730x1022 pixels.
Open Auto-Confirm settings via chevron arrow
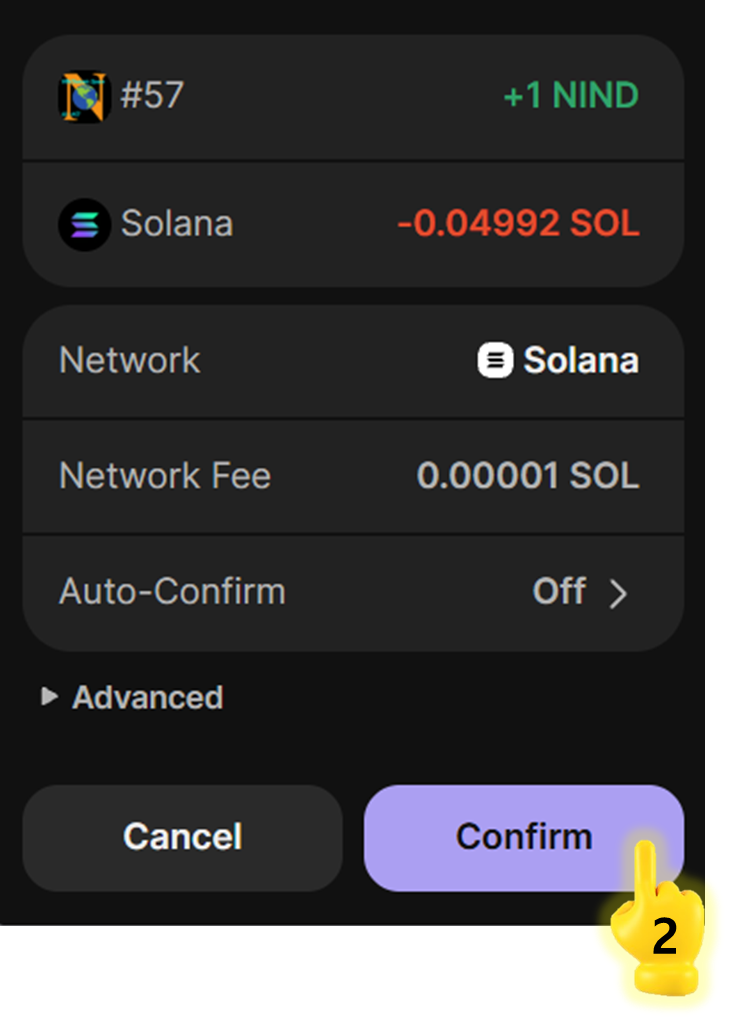pyautogui.click(x=619, y=593)
